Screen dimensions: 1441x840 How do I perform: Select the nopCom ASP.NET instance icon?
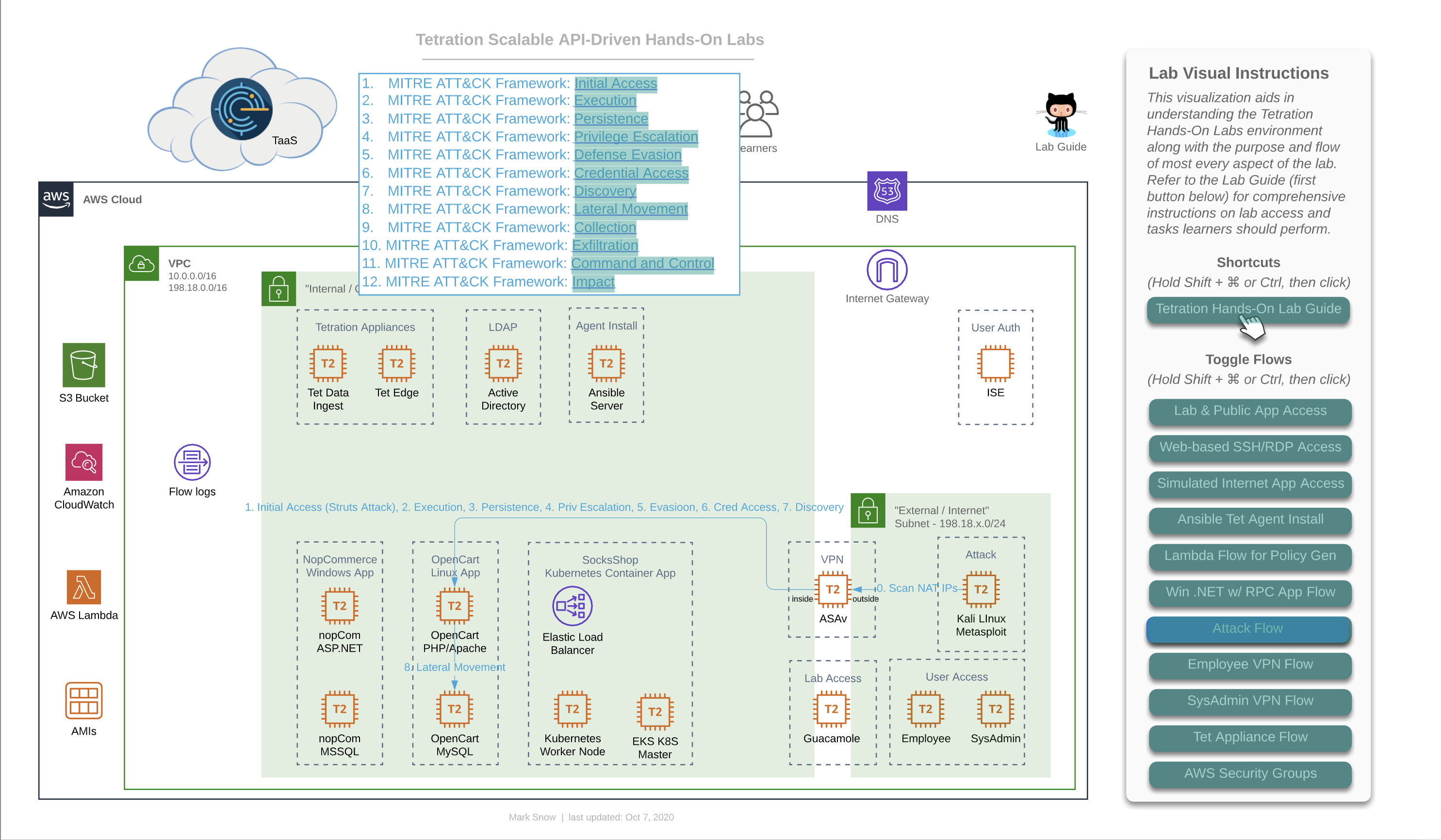pos(340,606)
